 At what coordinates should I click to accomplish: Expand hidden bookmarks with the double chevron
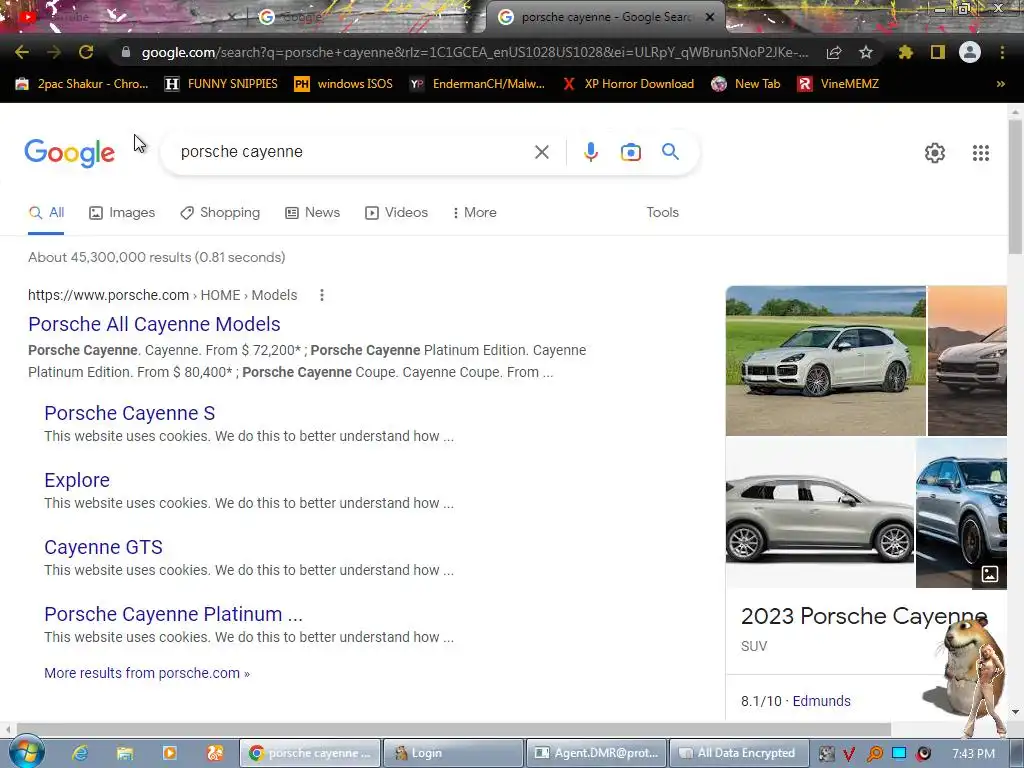1000,84
